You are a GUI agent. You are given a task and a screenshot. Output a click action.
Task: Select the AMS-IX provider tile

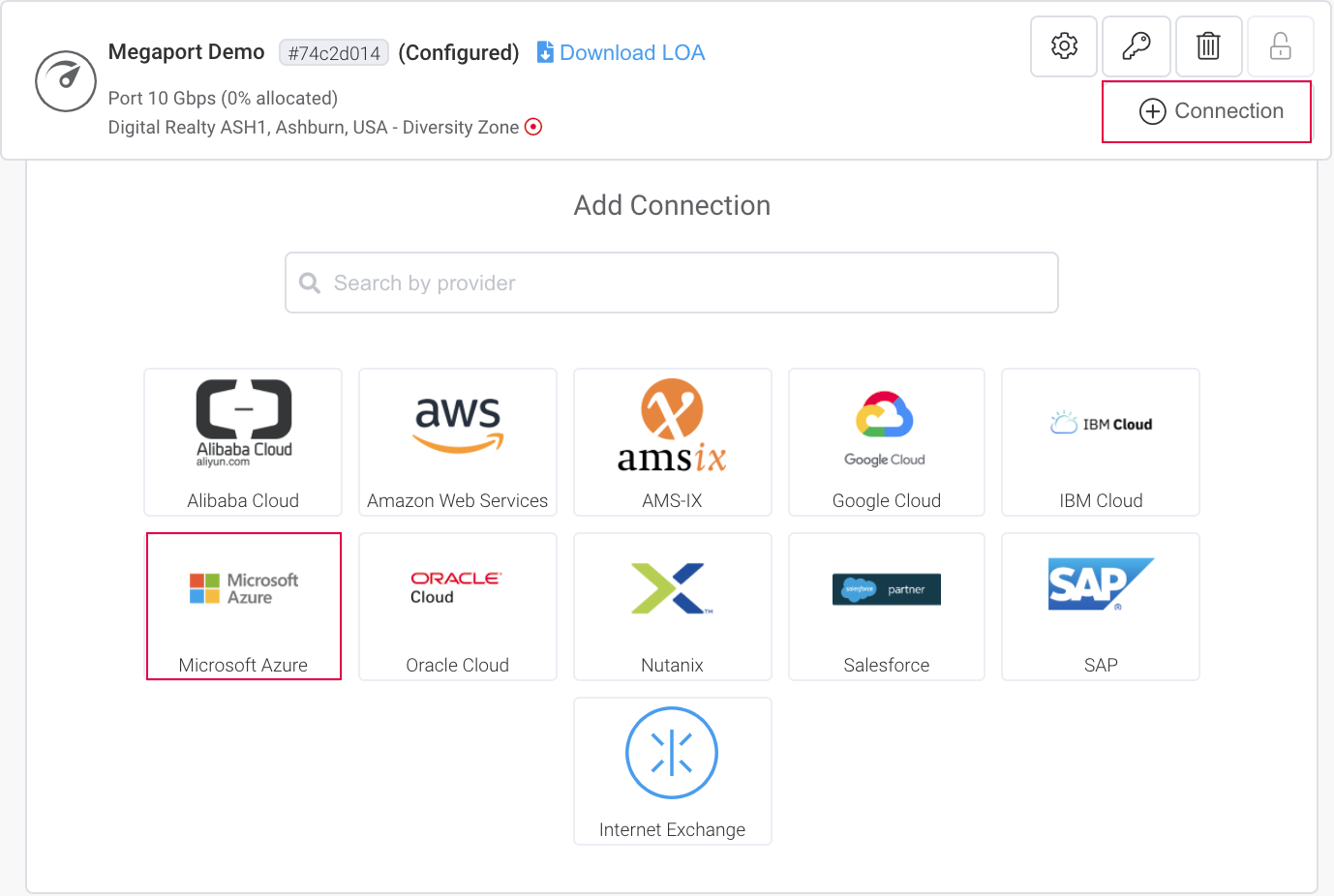673,442
